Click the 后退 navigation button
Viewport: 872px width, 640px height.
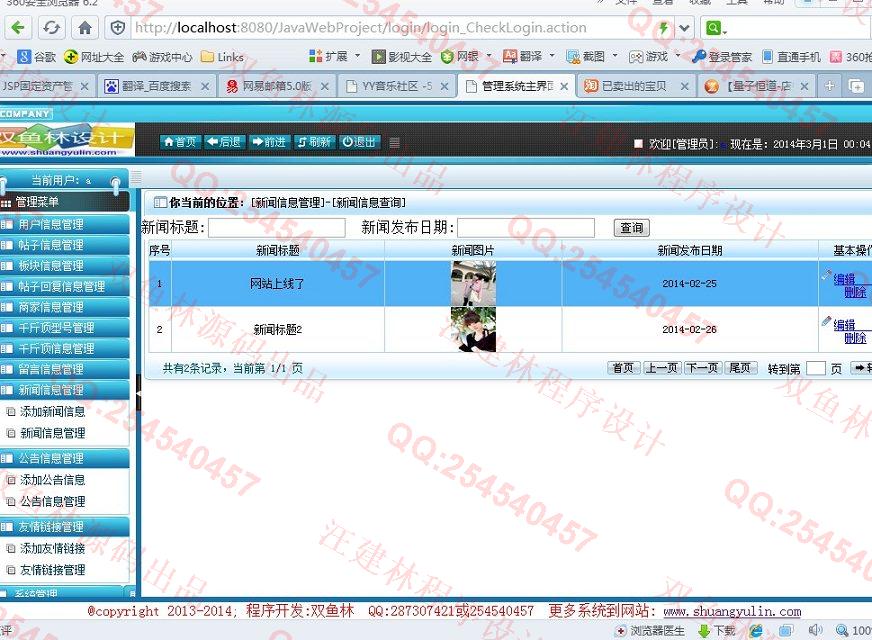click(224, 142)
